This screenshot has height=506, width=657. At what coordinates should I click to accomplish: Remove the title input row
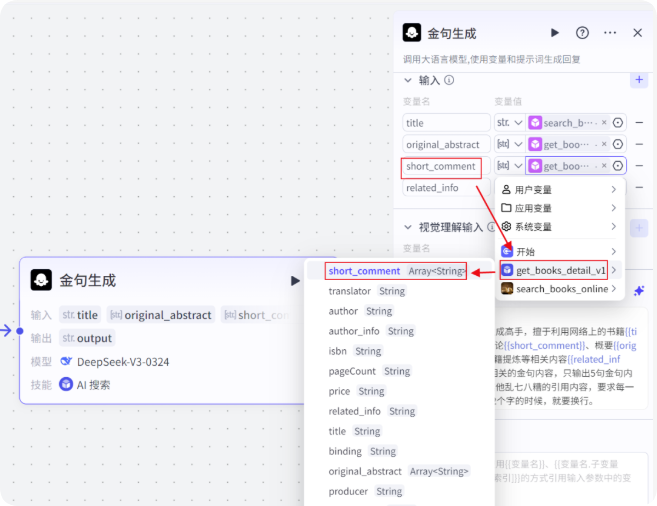tap(639, 123)
